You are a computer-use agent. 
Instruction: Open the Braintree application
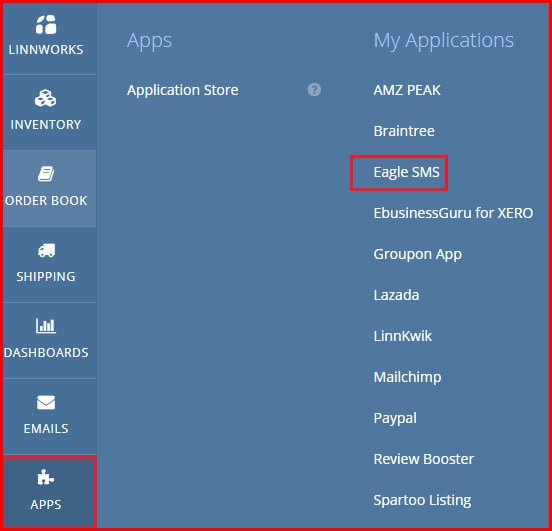pos(404,131)
